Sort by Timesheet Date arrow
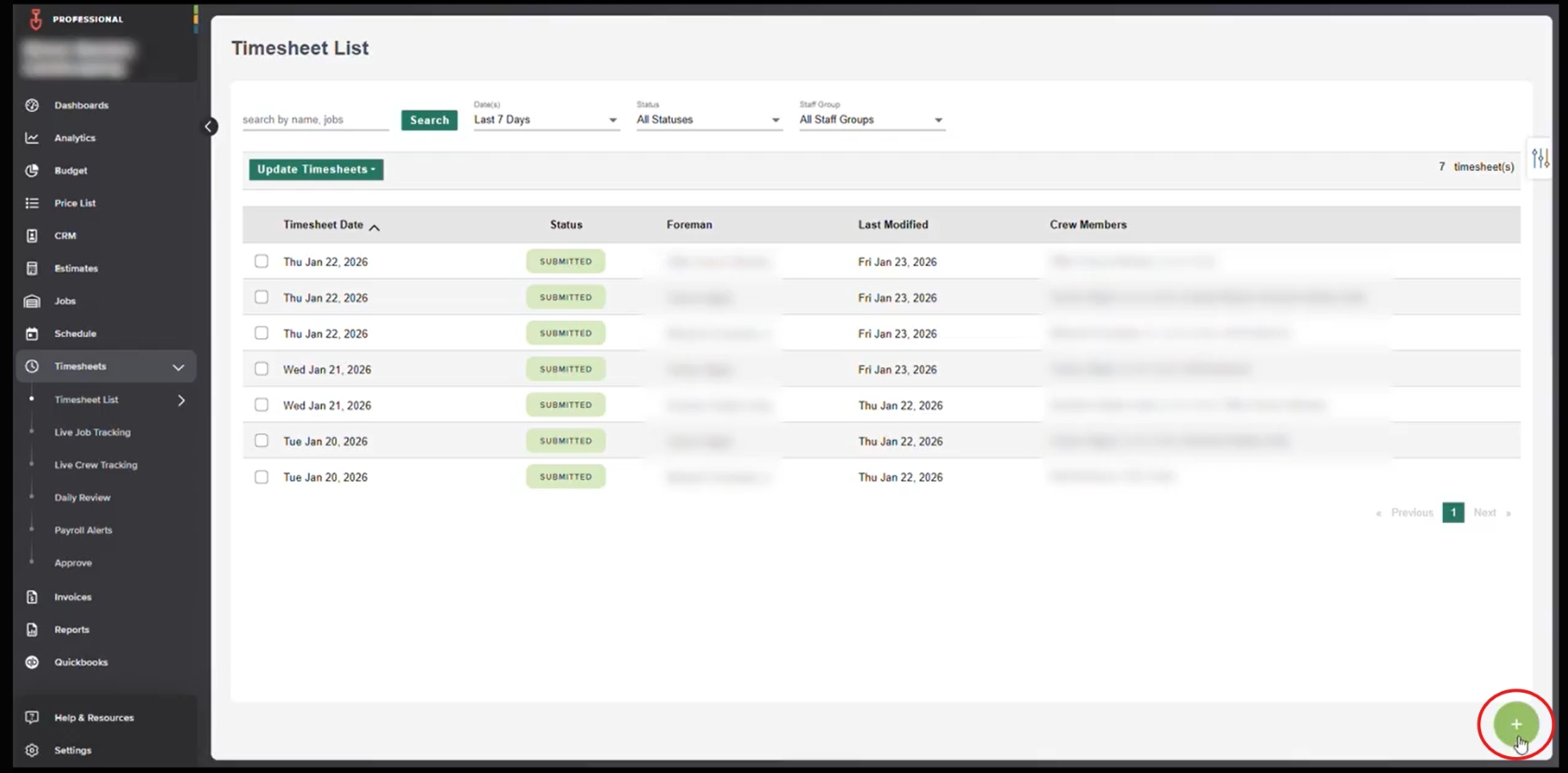1568x773 pixels. [374, 227]
